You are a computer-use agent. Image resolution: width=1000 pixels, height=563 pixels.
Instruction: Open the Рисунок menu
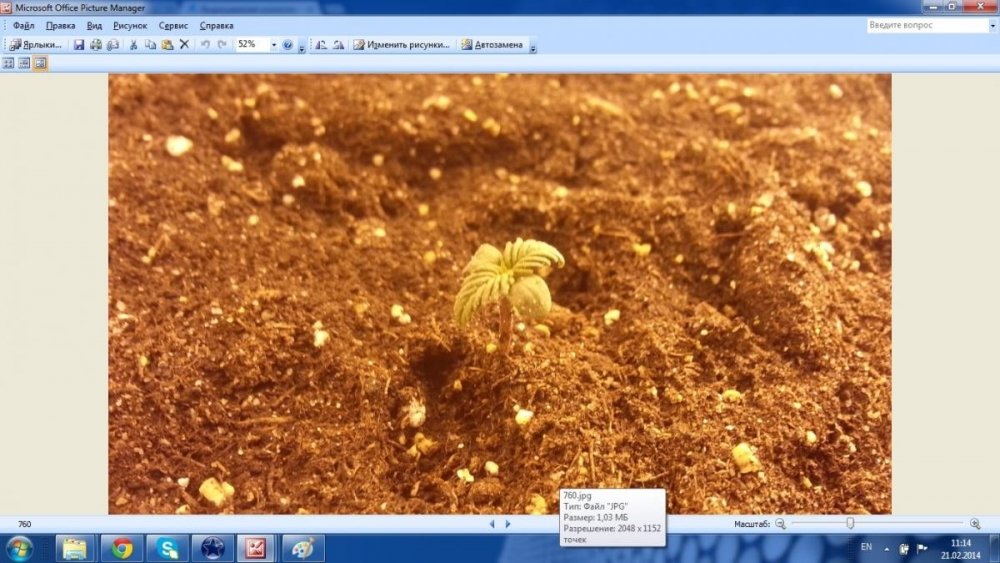[x=130, y=26]
